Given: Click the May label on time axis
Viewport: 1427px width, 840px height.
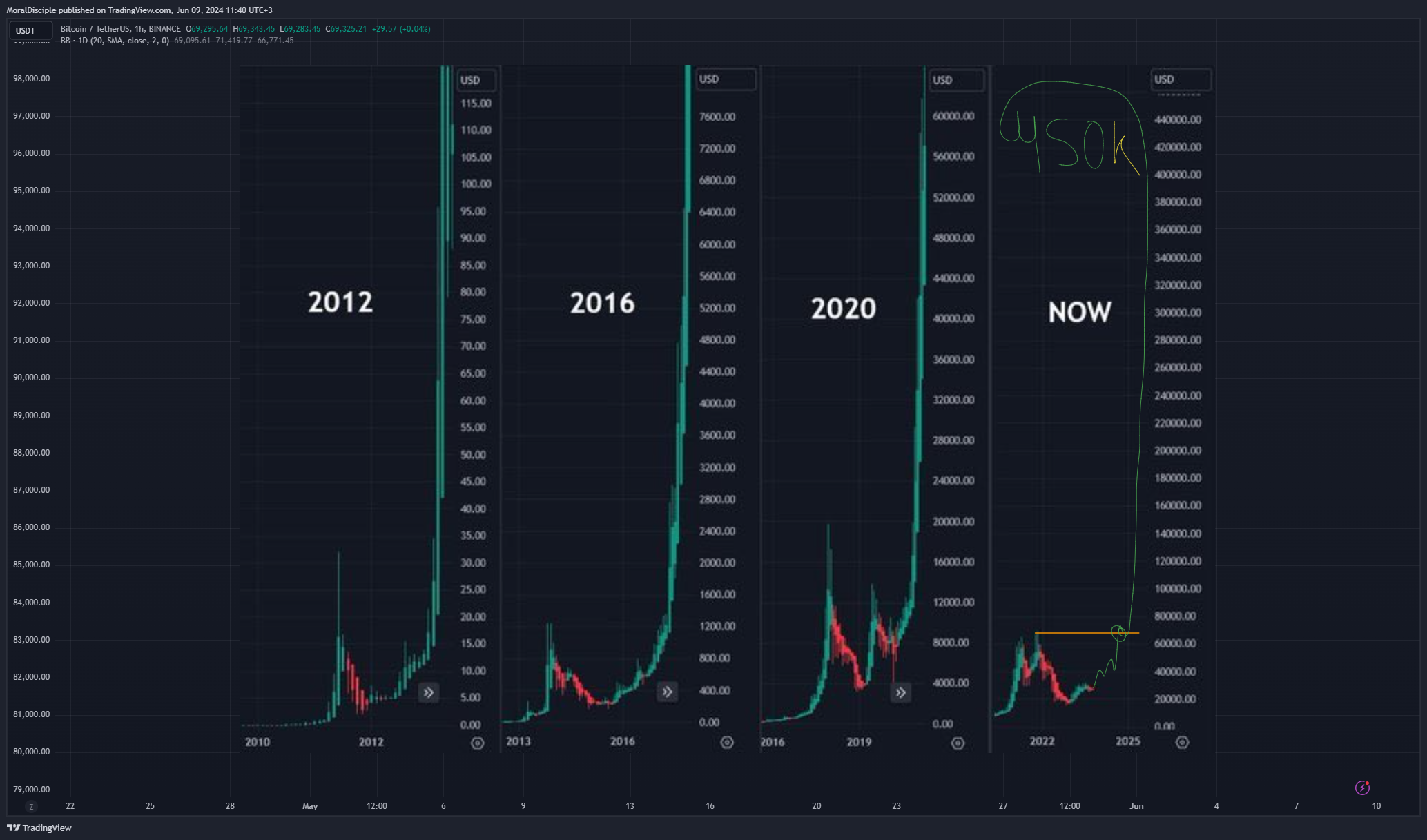Looking at the screenshot, I should click(x=310, y=806).
